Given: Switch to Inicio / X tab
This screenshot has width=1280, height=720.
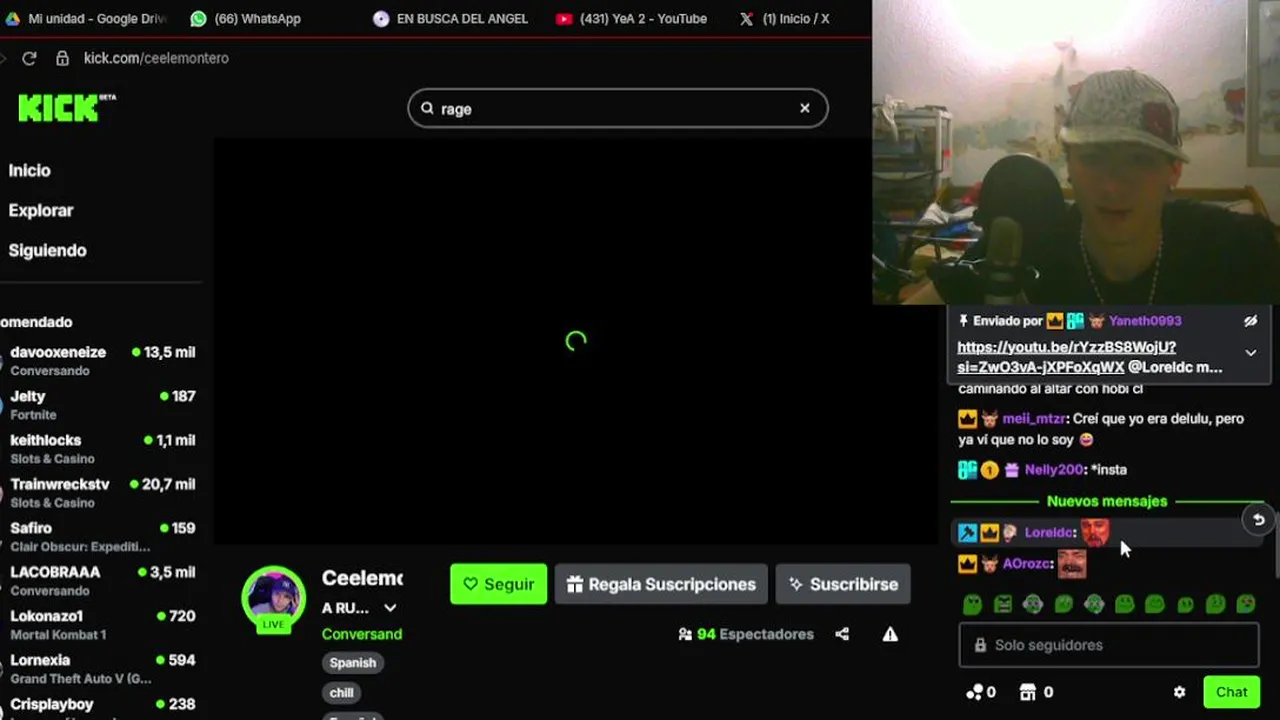Looking at the screenshot, I should (x=785, y=18).
